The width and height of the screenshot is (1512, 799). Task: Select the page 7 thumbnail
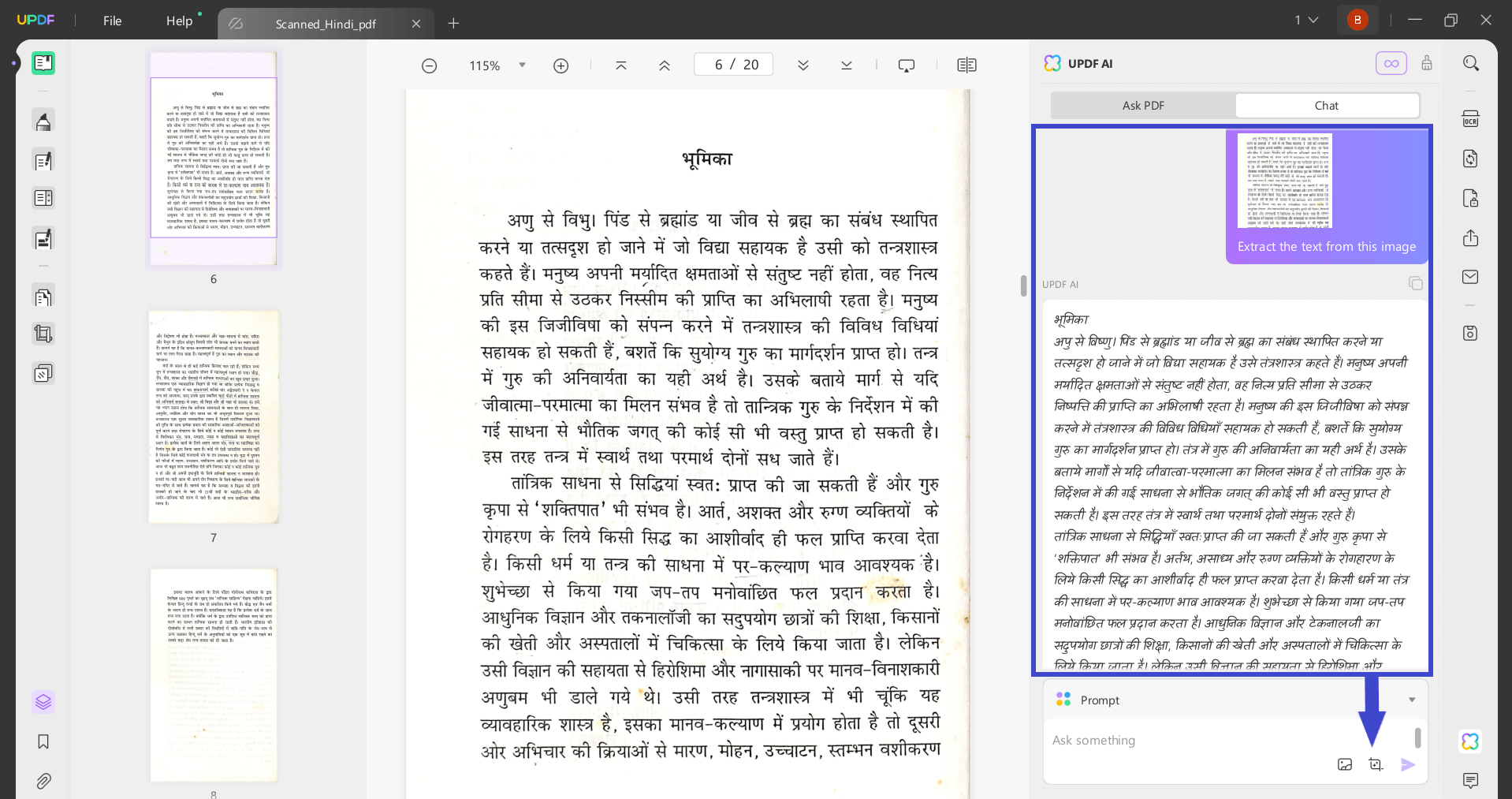[x=214, y=416]
